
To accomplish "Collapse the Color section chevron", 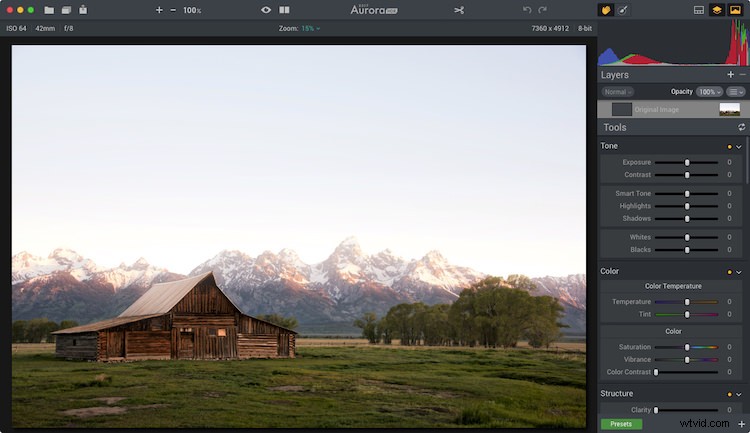I will tap(739, 272).
